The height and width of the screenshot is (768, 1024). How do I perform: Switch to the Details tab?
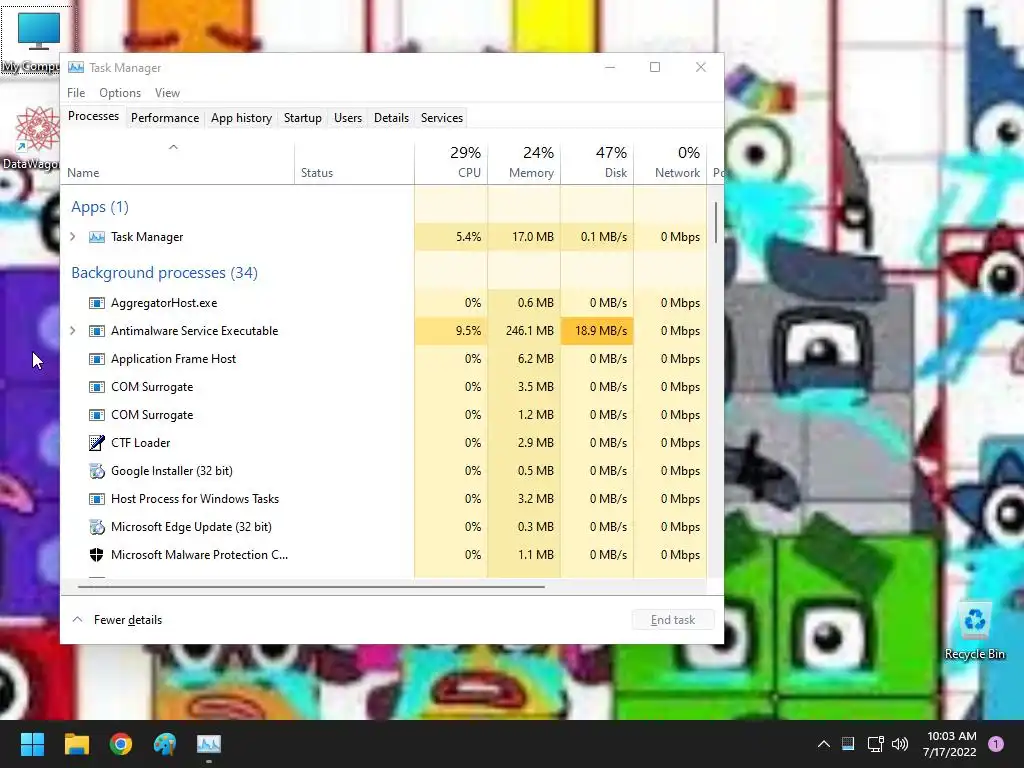click(391, 118)
